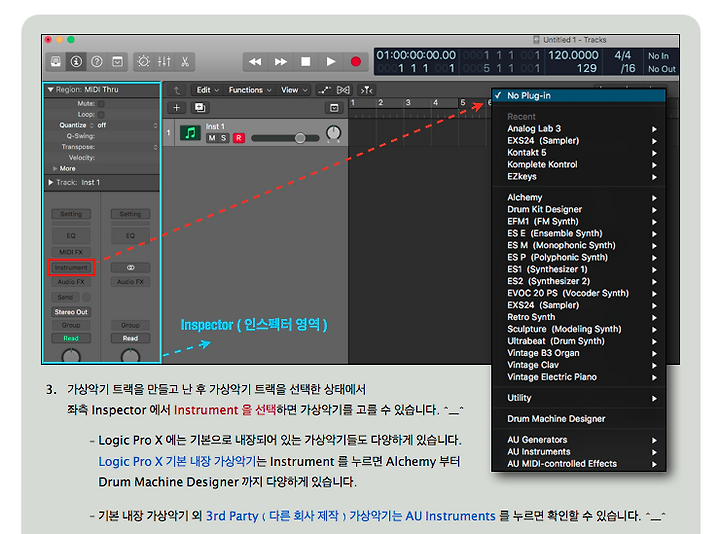This screenshot has height=534, width=720.
Task: Click the 01:00:00:00.00 timecode display
Action: pos(416,55)
